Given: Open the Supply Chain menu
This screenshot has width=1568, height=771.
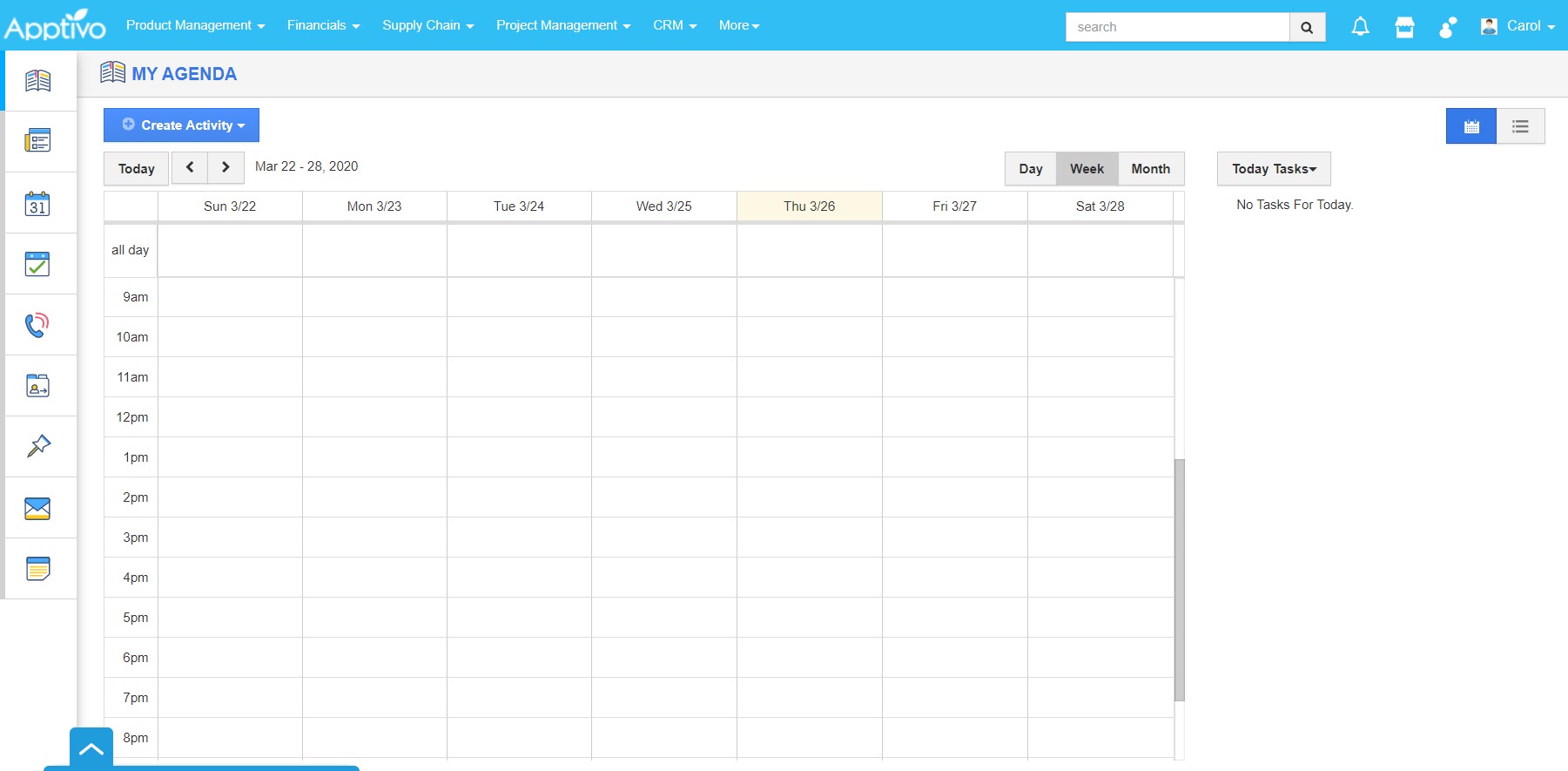Looking at the screenshot, I should [427, 25].
